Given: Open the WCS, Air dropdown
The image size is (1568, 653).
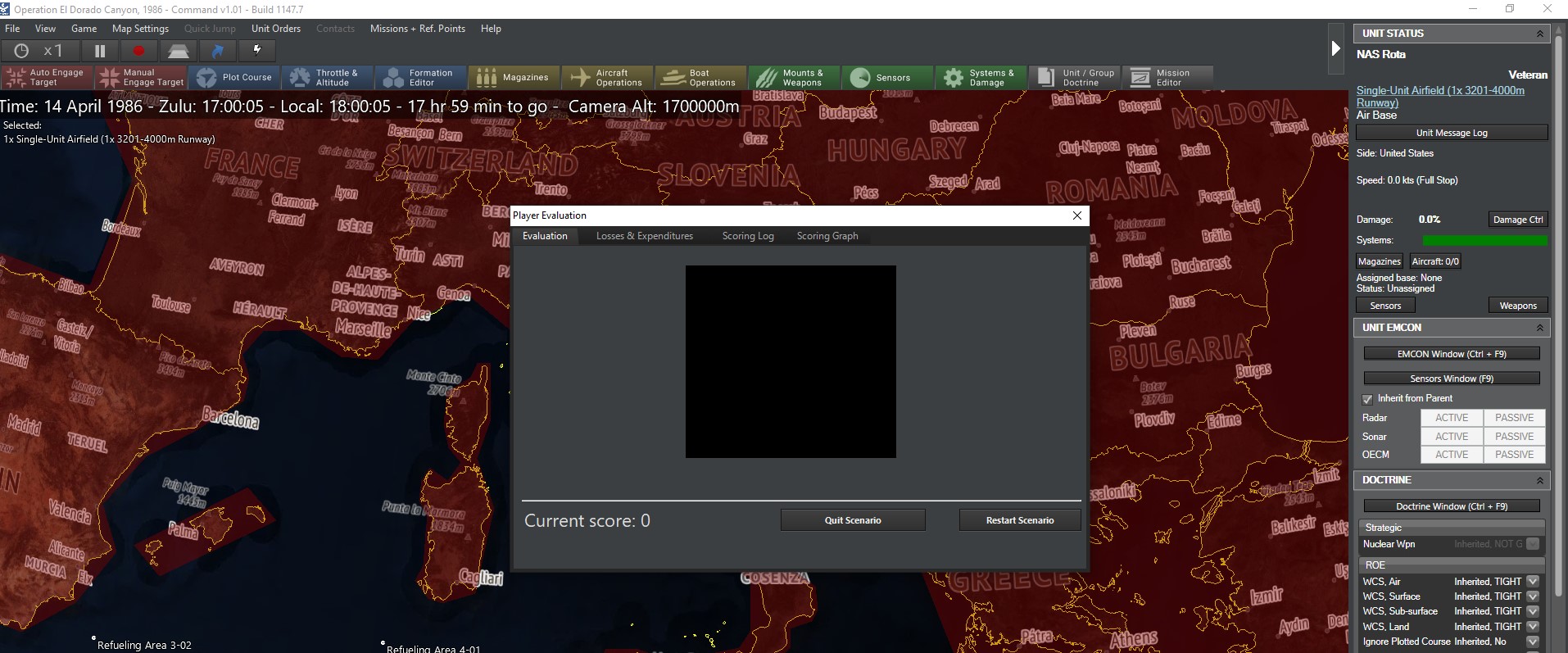Looking at the screenshot, I should point(1533,582).
